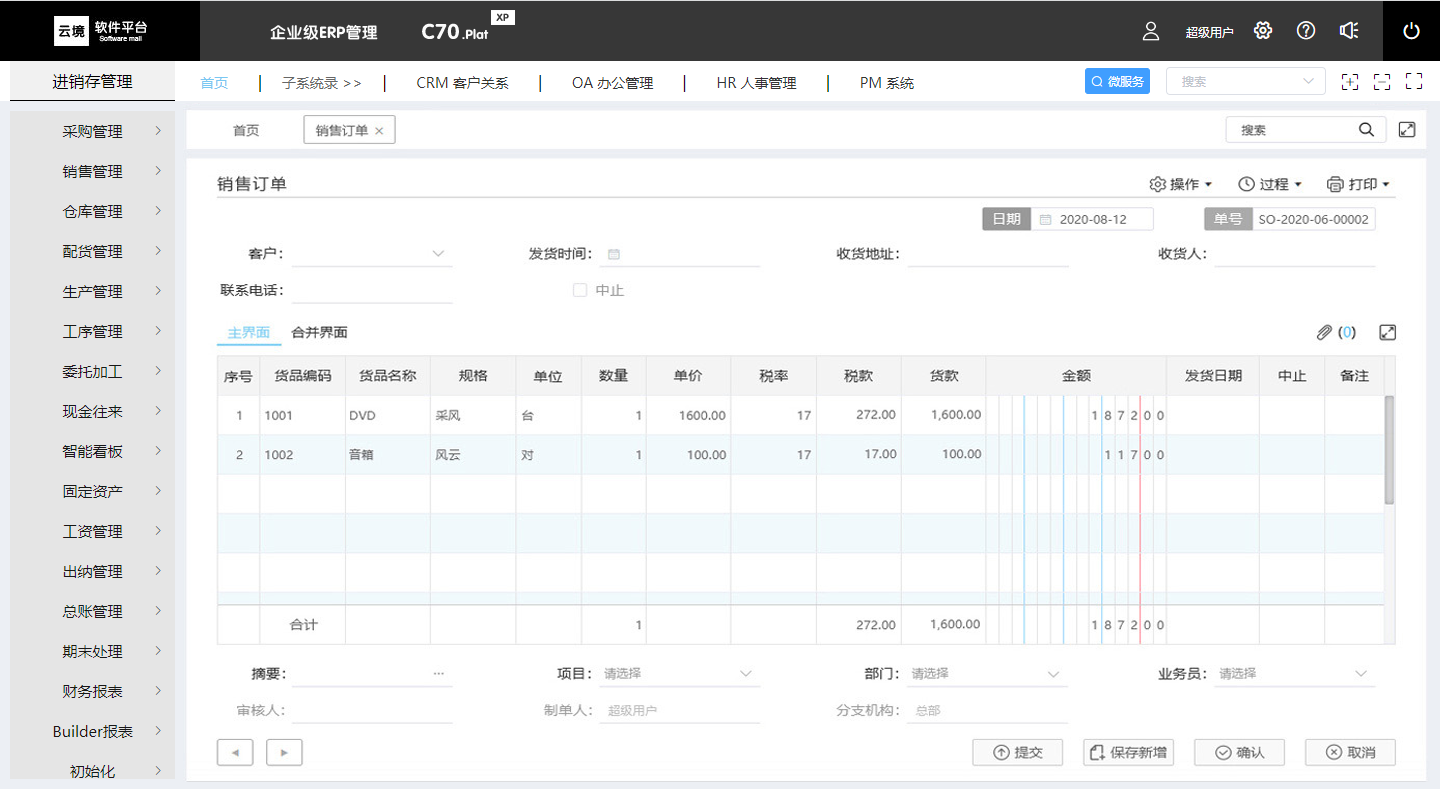Click the search magnifier icon
Viewport: 1440px width, 789px height.
click(1366, 130)
